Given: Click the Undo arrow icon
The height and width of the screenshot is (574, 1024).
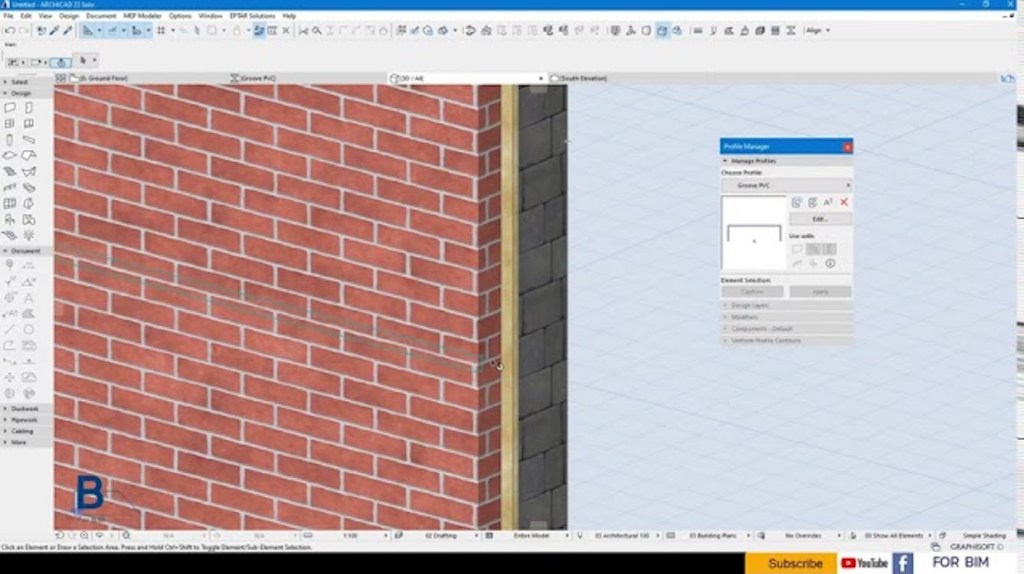Looking at the screenshot, I should 10,31.
